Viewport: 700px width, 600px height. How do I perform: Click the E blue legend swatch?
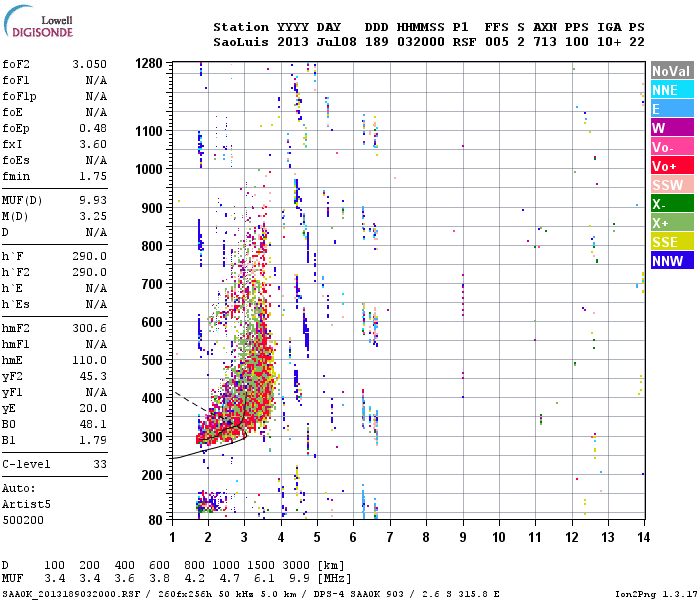pyautogui.click(x=672, y=108)
